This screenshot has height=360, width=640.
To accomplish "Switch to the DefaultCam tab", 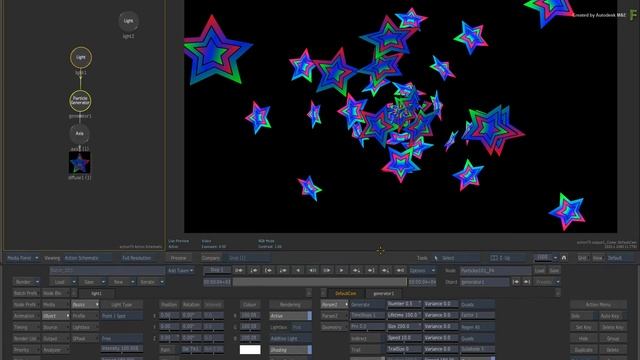I will click(x=345, y=293).
